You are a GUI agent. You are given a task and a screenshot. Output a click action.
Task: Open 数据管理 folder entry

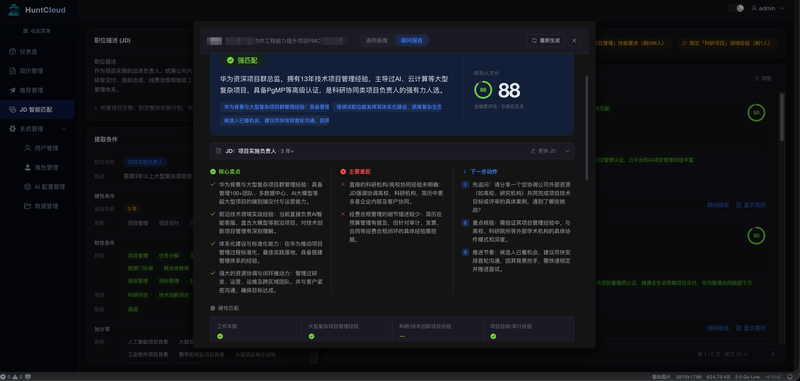pos(42,207)
